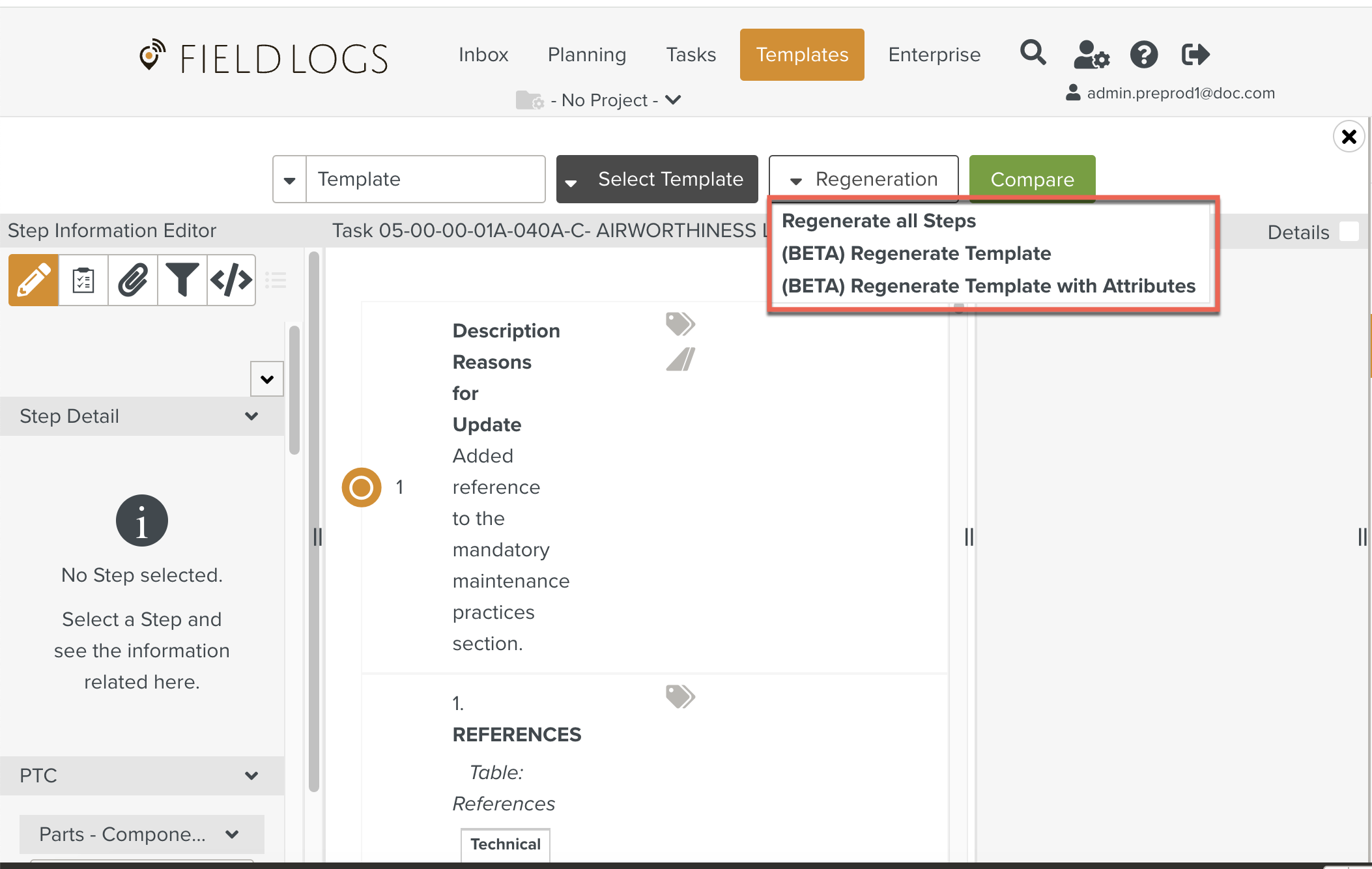Open the No Project dropdown
Screen dimensions: 1372x869
coord(606,100)
